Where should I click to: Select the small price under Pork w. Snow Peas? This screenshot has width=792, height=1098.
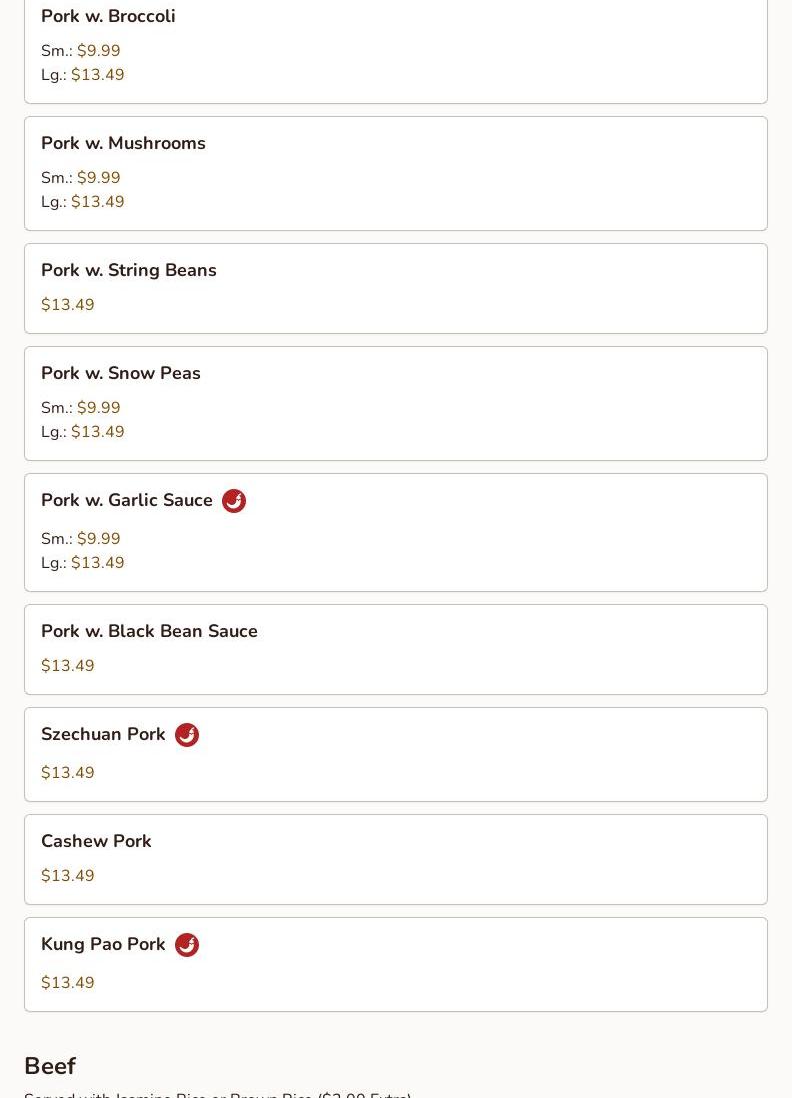[98, 408]
